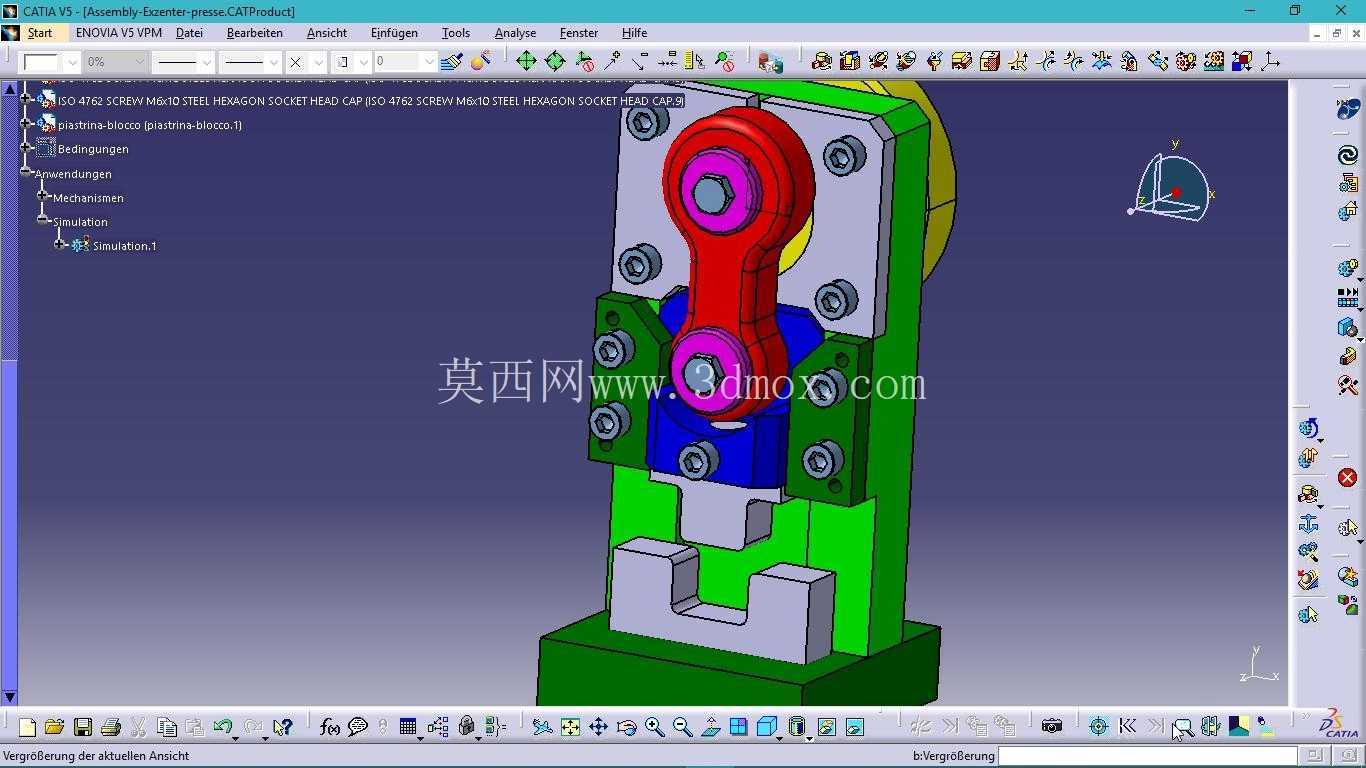Open the Bearbeiten menu
Screen dimensions: 1366x768
pos(255,33)
